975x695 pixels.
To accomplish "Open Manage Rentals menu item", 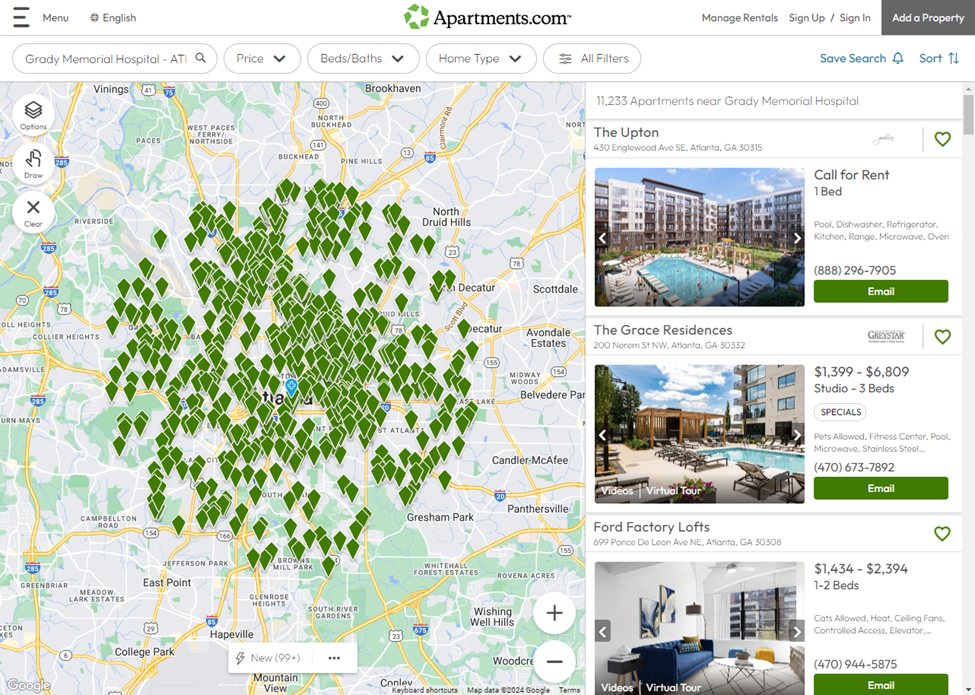I will (x=739, y=18).
